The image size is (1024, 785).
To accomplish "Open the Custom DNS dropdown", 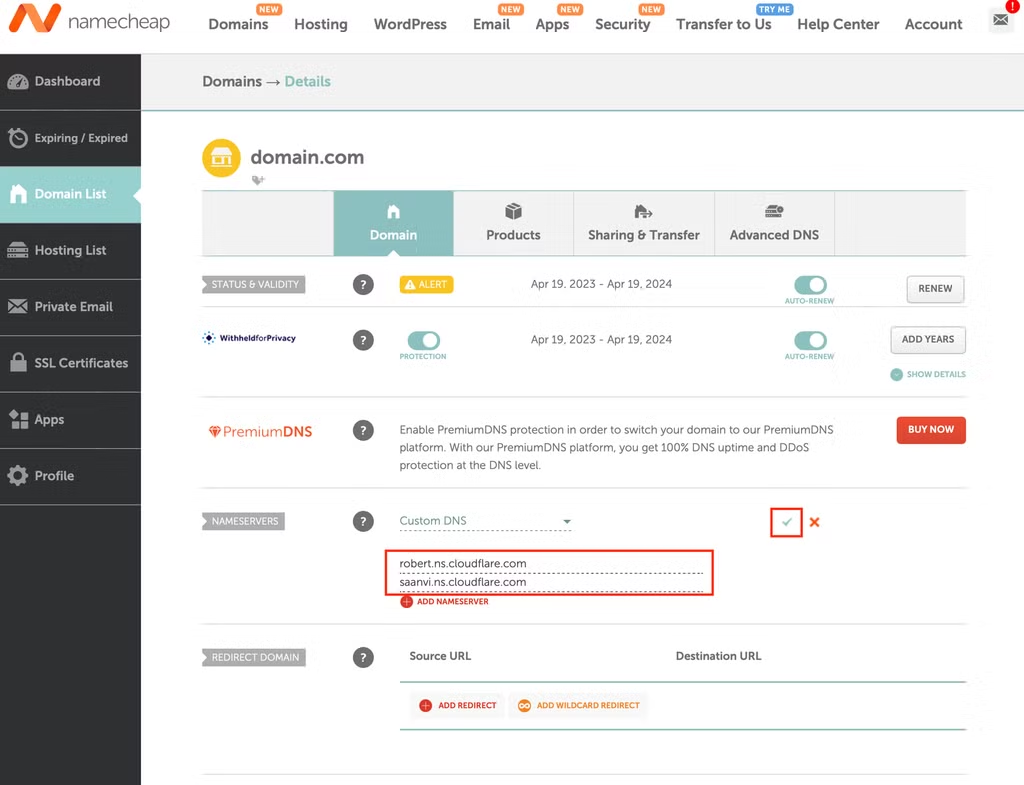I will point(485,521).
